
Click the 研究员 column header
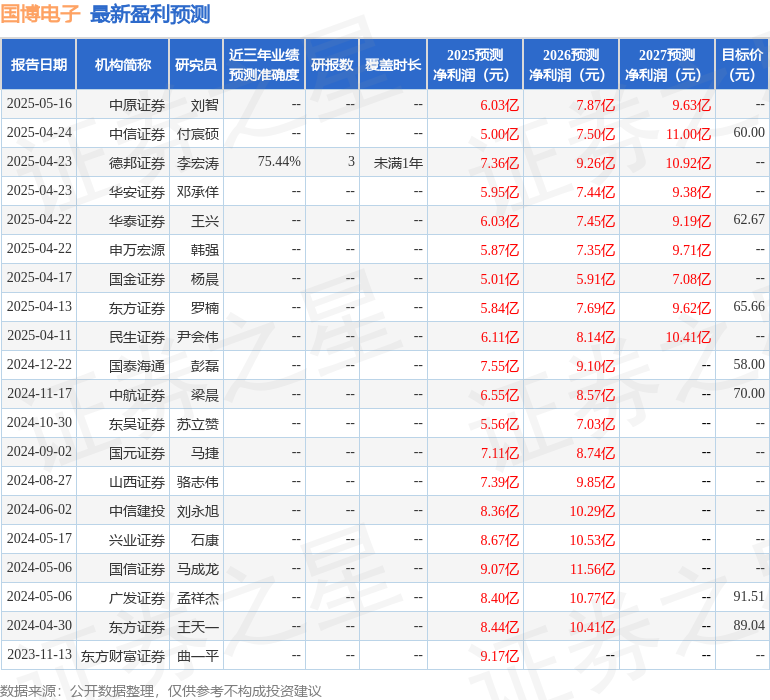coord(195,65)
